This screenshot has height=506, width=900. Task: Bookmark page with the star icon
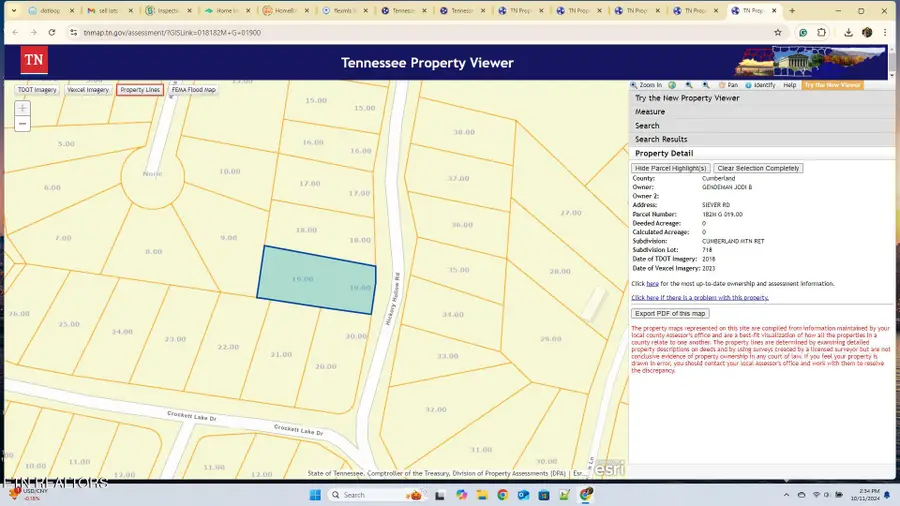(x=778, y=32)
